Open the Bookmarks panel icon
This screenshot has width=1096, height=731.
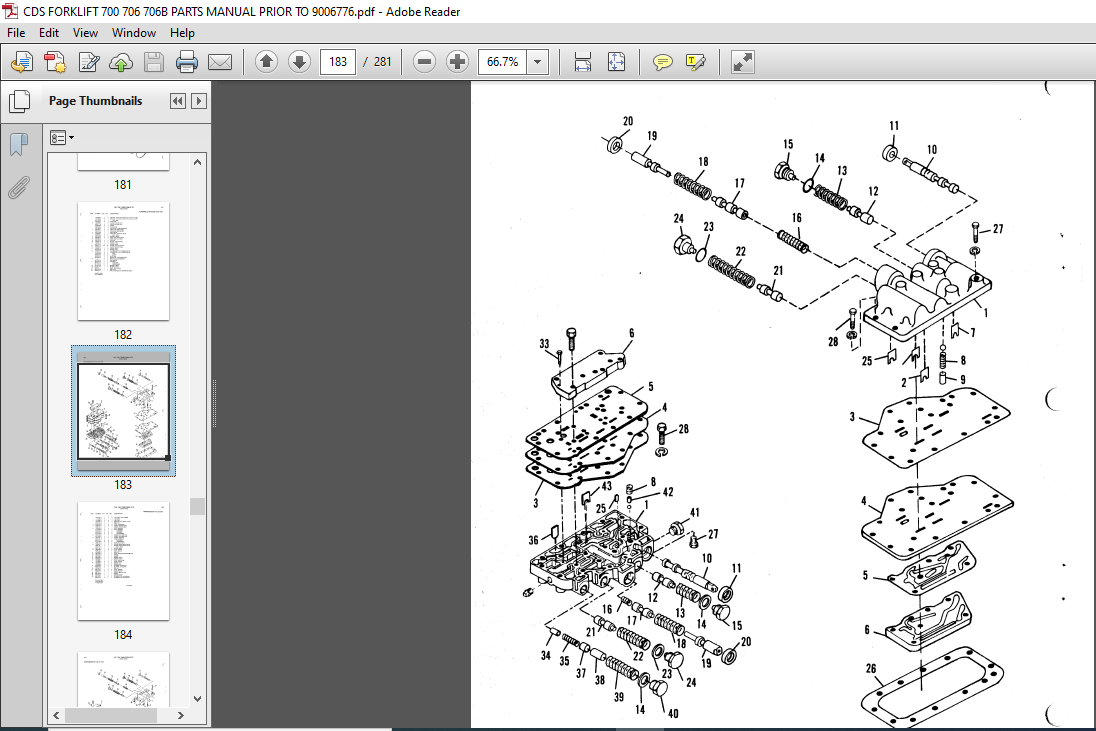click(x=19, y=145)
